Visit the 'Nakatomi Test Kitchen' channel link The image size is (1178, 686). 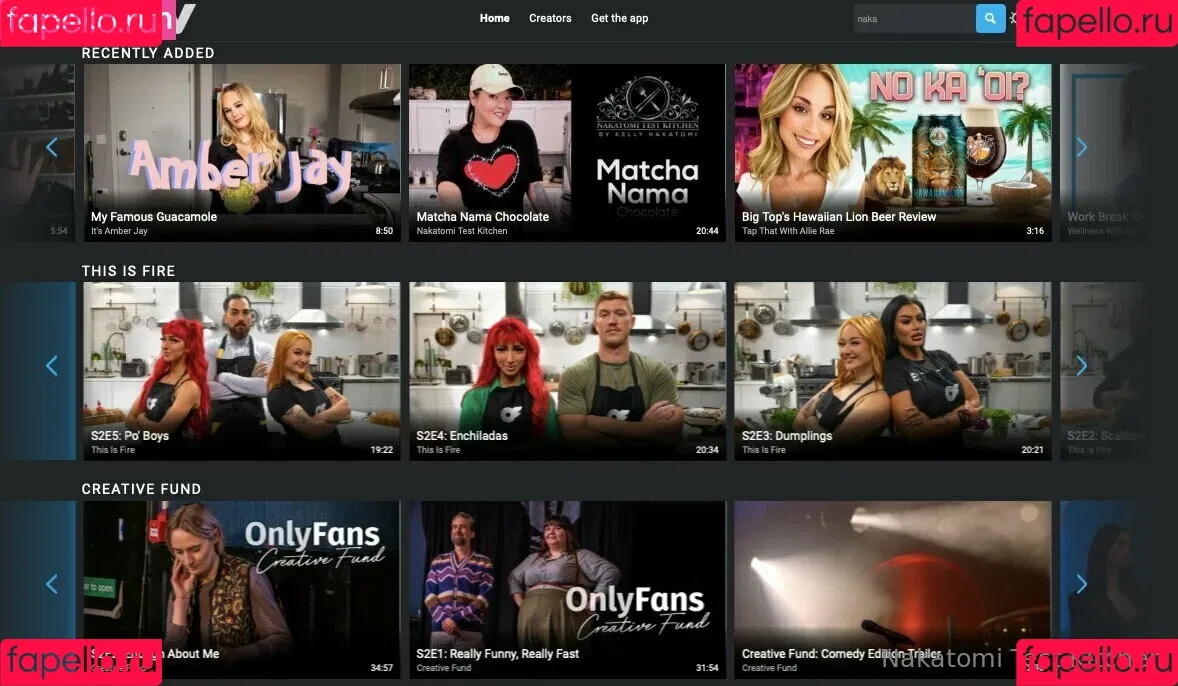461,231
